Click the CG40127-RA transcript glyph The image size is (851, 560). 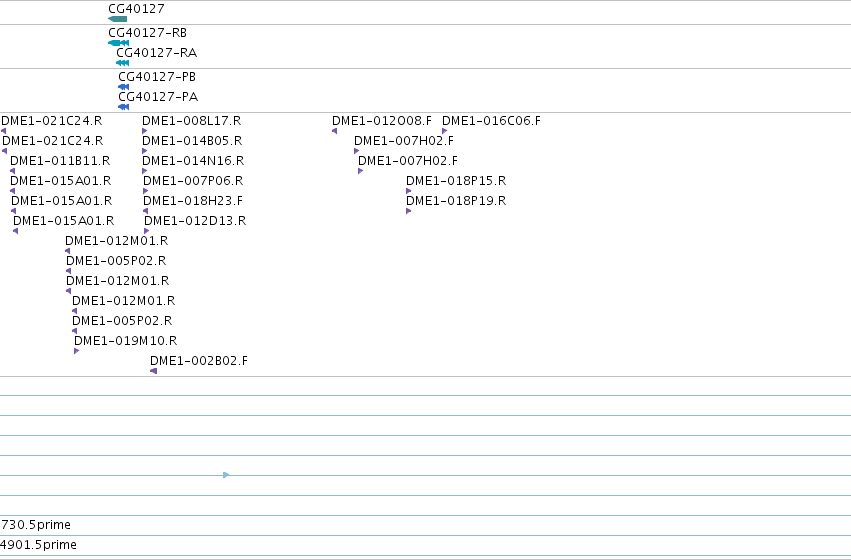(x=123, y=63)
